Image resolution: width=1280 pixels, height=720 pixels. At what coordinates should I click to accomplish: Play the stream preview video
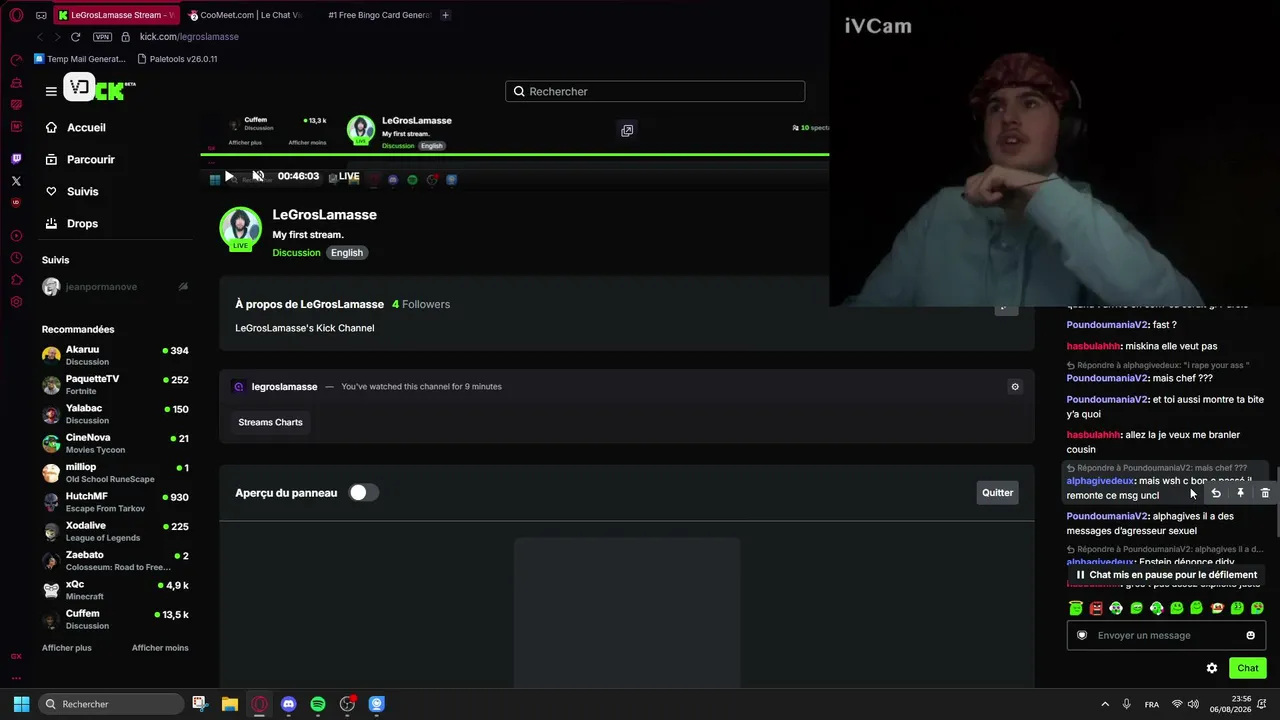click(x=229, y=176)
